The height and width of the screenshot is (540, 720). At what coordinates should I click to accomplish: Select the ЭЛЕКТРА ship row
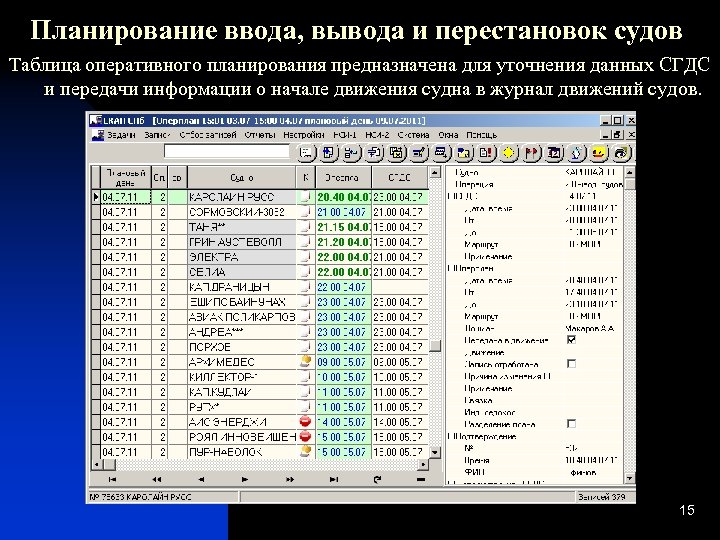[260, 257]
